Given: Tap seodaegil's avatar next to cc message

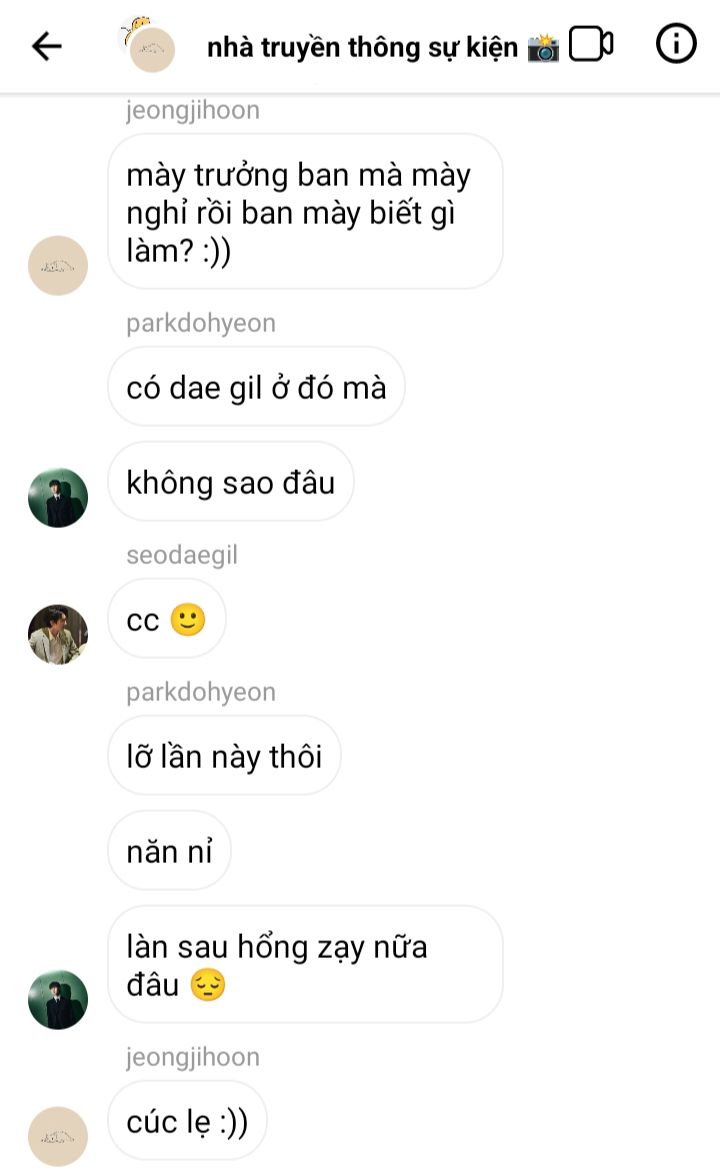Looking at the screenshot, I should (x=58, y=635).
